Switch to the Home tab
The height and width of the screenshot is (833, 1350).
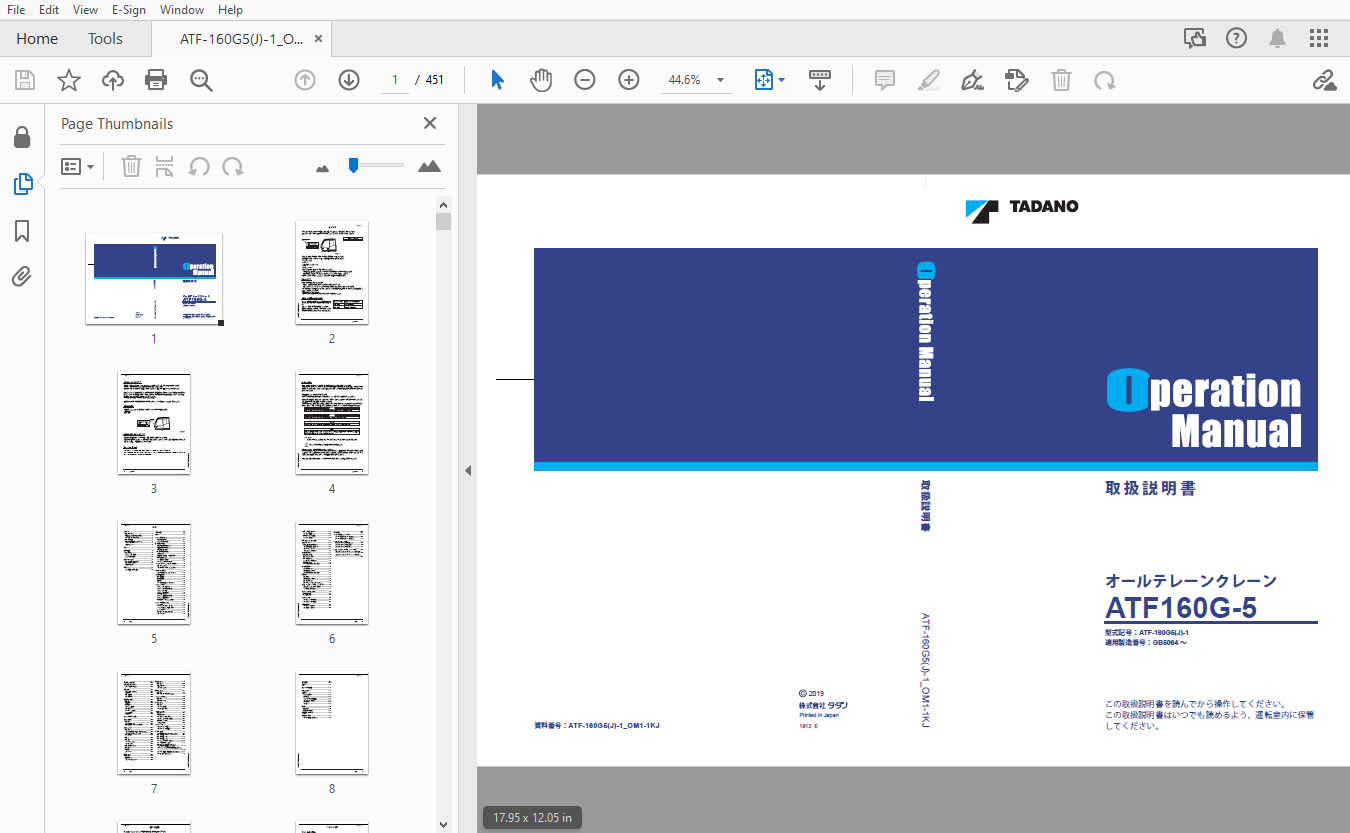(x=37, y=38)
